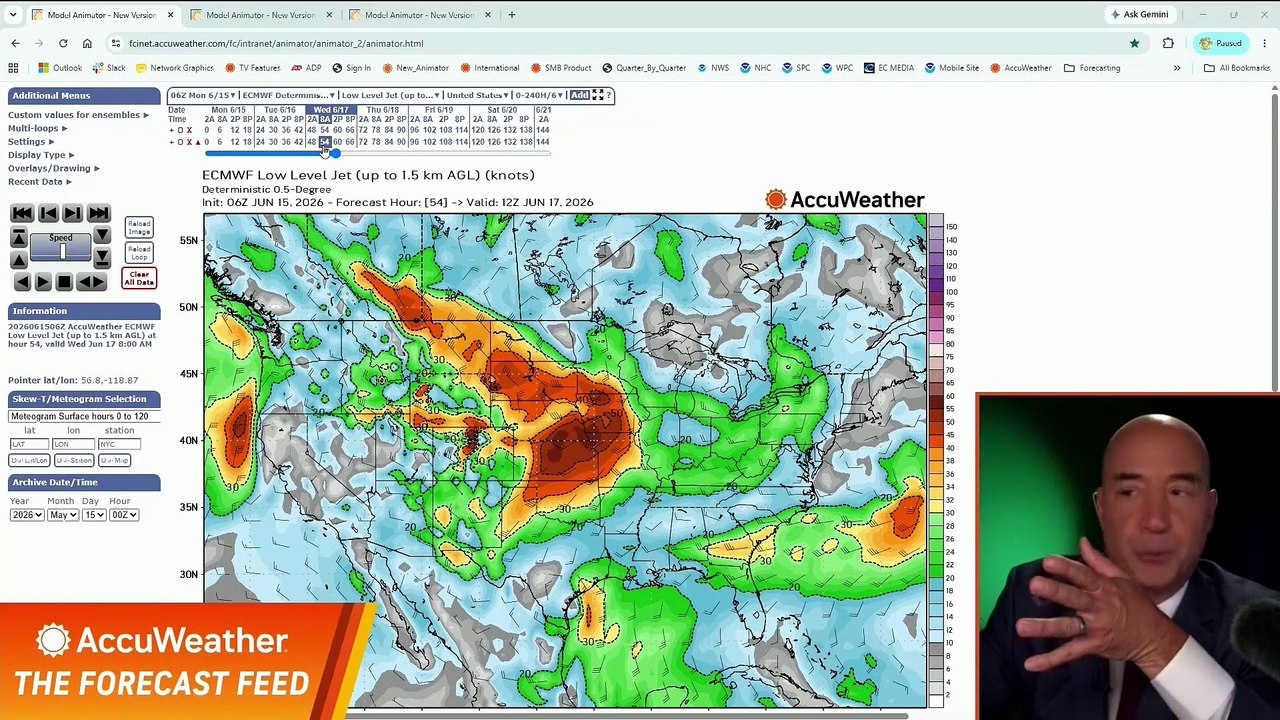
Task: Bookmark this page with star icon
Action: tap(1134, 43)
